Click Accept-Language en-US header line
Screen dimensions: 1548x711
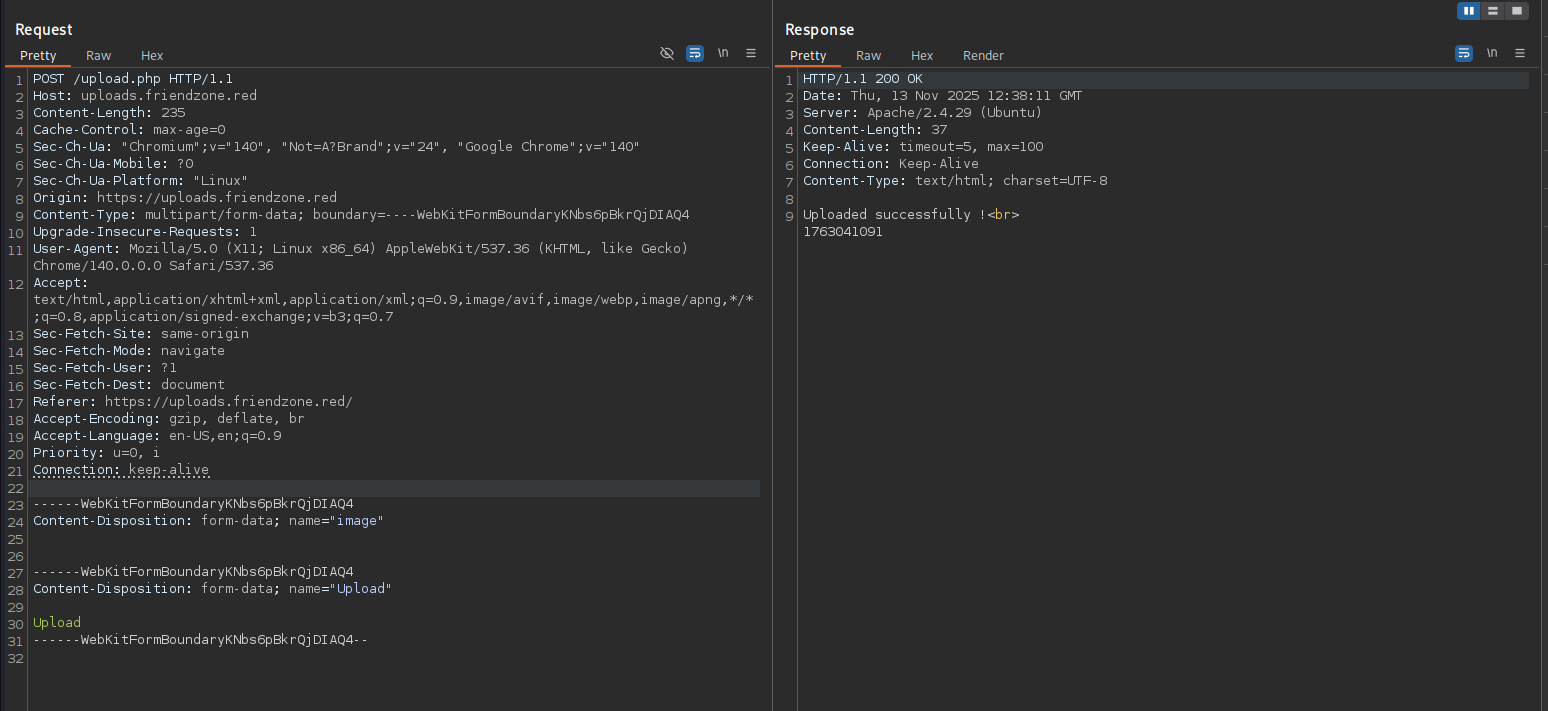(157, 436)
